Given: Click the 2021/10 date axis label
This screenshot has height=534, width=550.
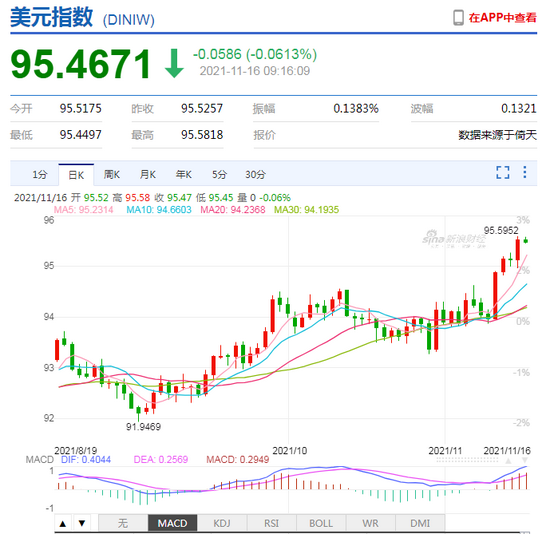Looking at the screenshot, I should point(290,450).
